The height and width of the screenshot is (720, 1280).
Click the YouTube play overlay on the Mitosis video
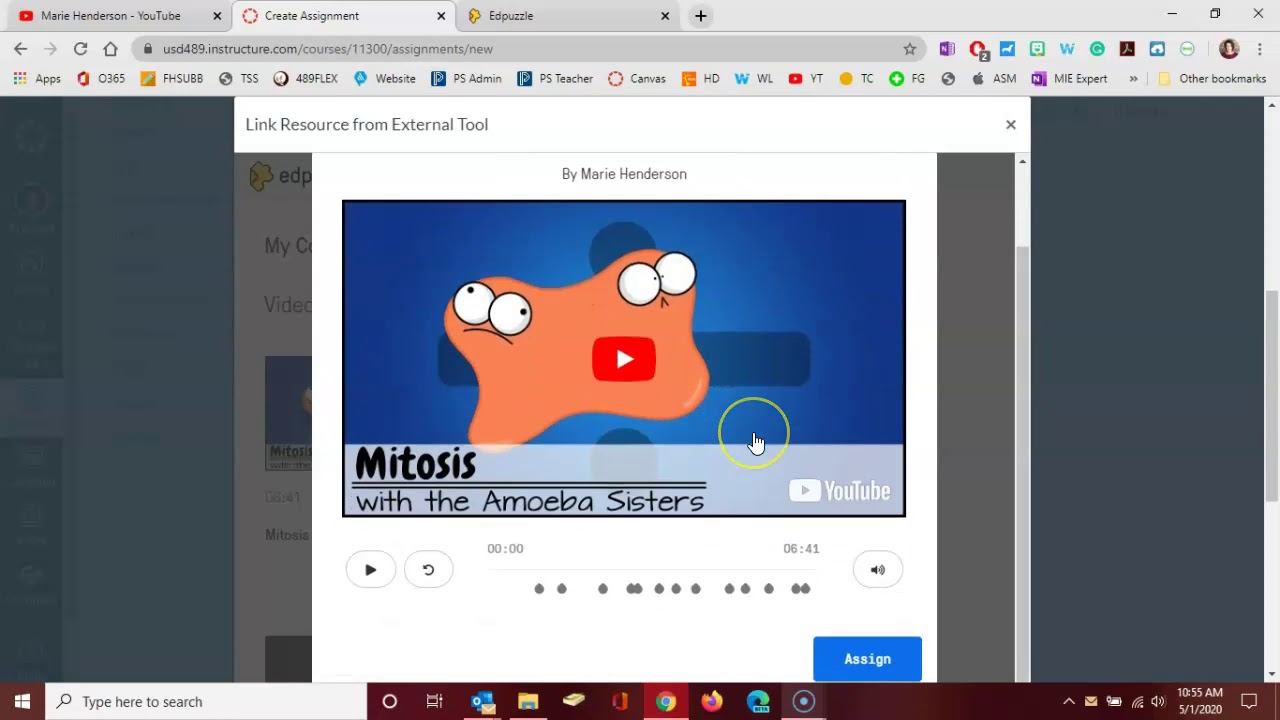(624, 359)
